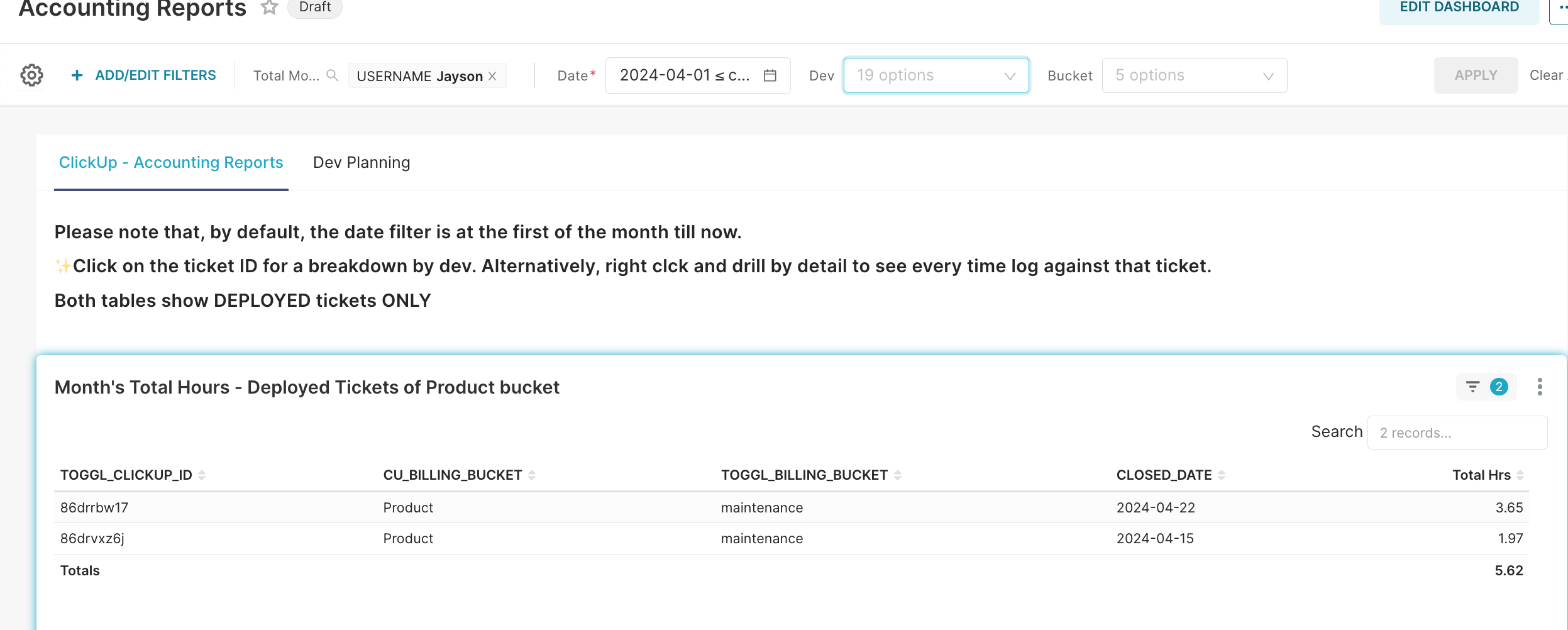The width and height of the screenshot is (1568, 630).
Task: Expand the Dev 19 options dropdown
Action: click(936, 75)
